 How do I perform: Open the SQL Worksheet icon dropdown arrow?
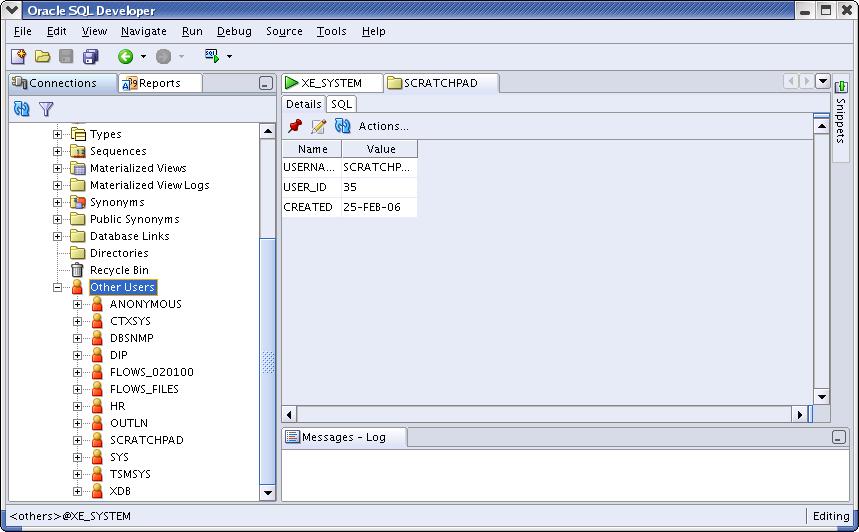click(x=229, y=56)
